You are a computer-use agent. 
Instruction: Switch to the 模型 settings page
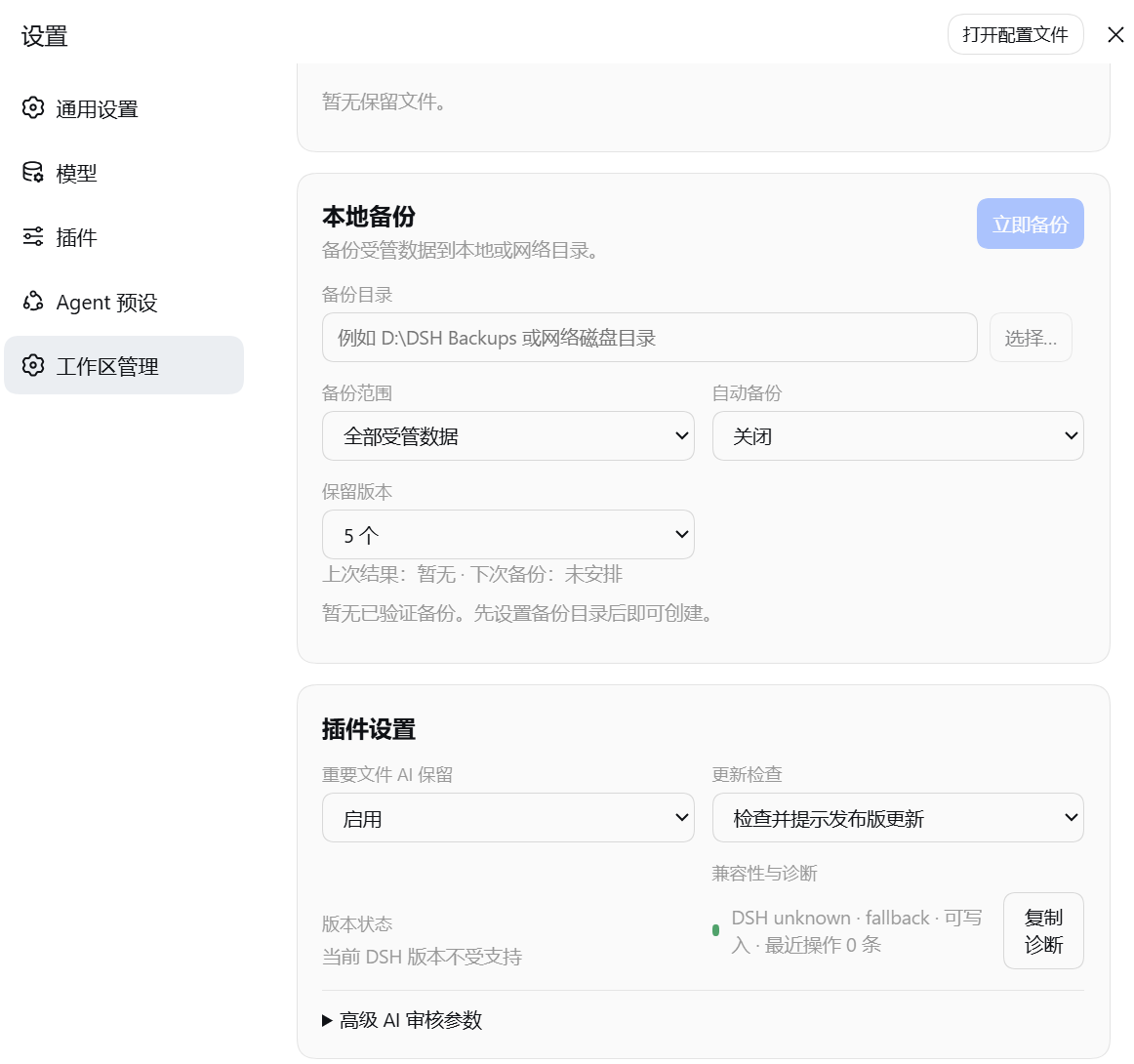pyautogui.click(x=124, y=173)
